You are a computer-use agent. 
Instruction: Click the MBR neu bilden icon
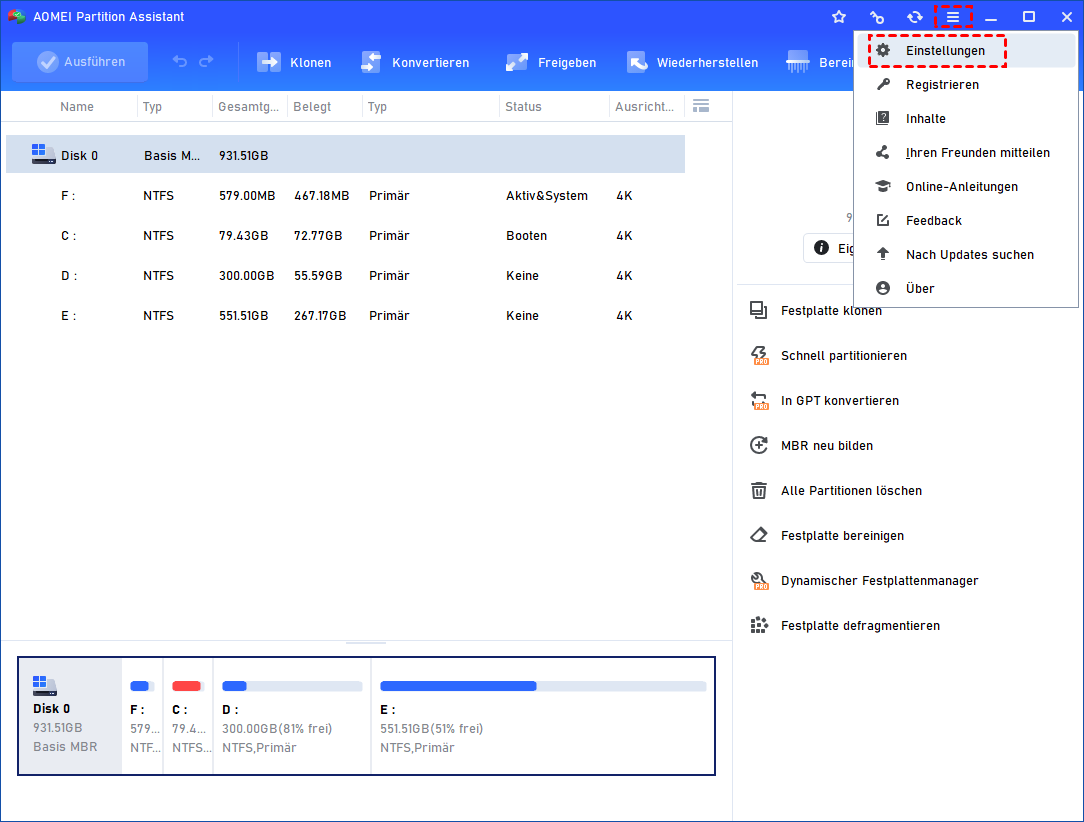point(758,445)
